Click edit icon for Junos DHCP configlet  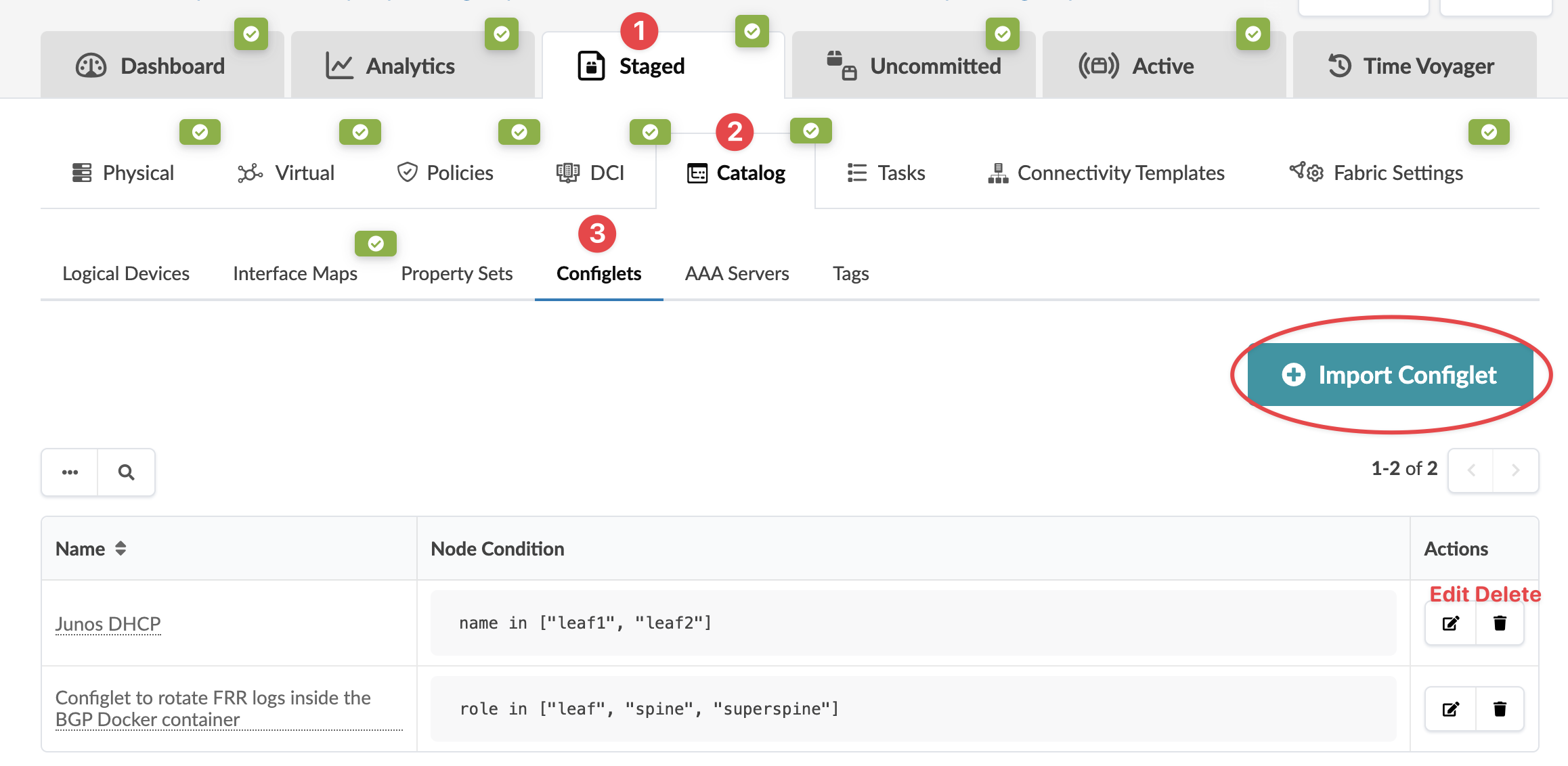click(1450, 623)
